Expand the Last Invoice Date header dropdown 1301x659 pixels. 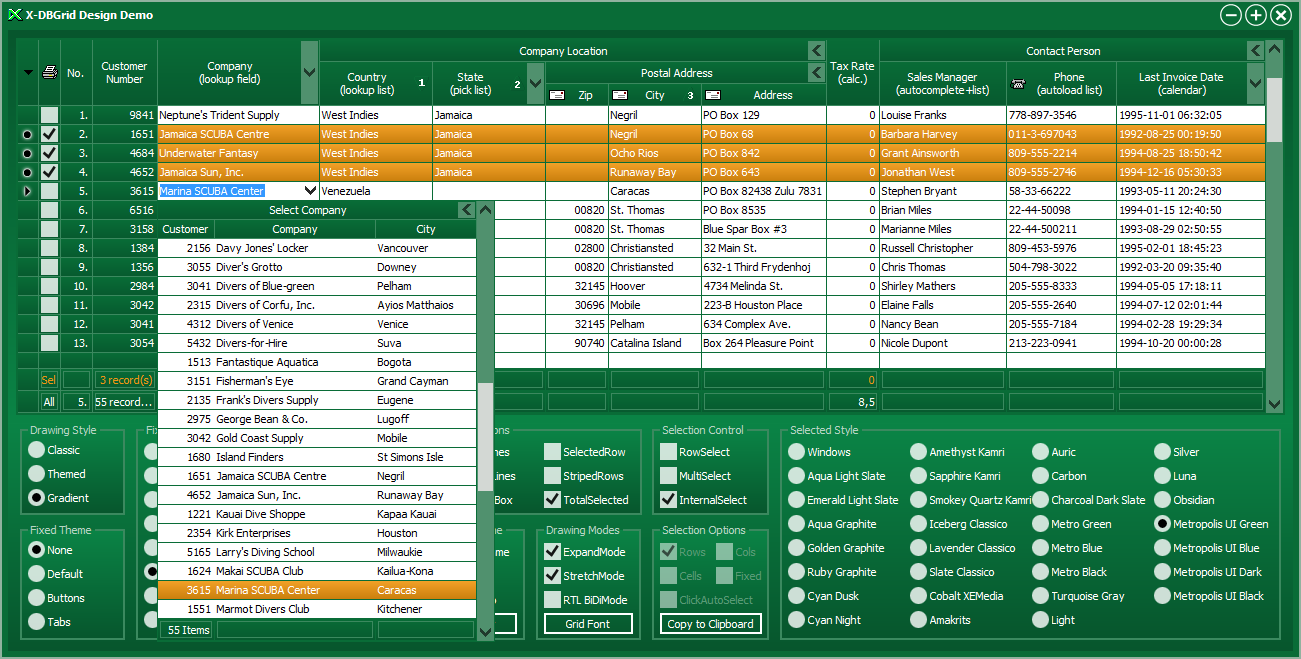(1256, 83)
